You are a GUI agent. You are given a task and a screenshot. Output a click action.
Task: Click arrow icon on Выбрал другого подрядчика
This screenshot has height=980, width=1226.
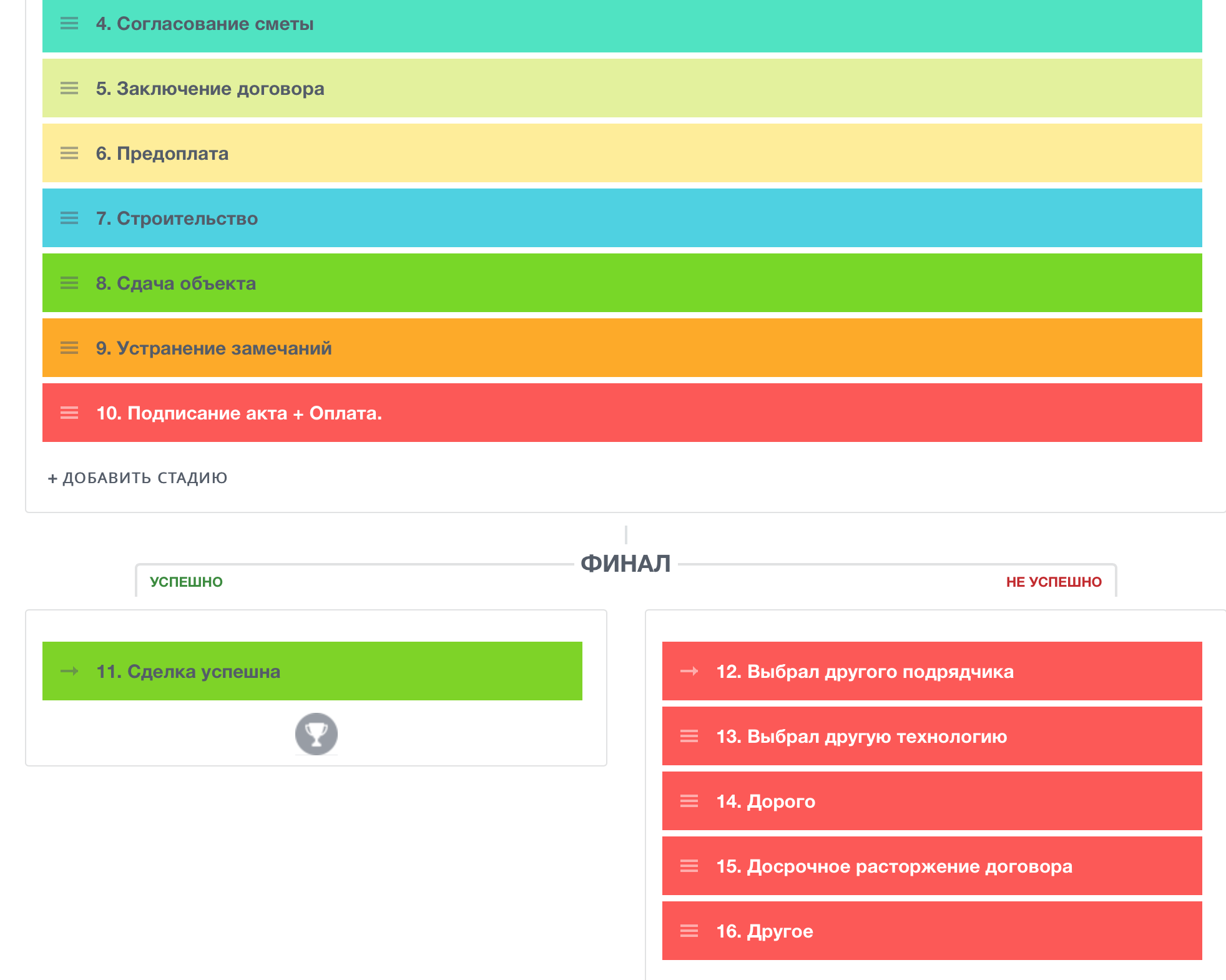(x=689, y=672)
